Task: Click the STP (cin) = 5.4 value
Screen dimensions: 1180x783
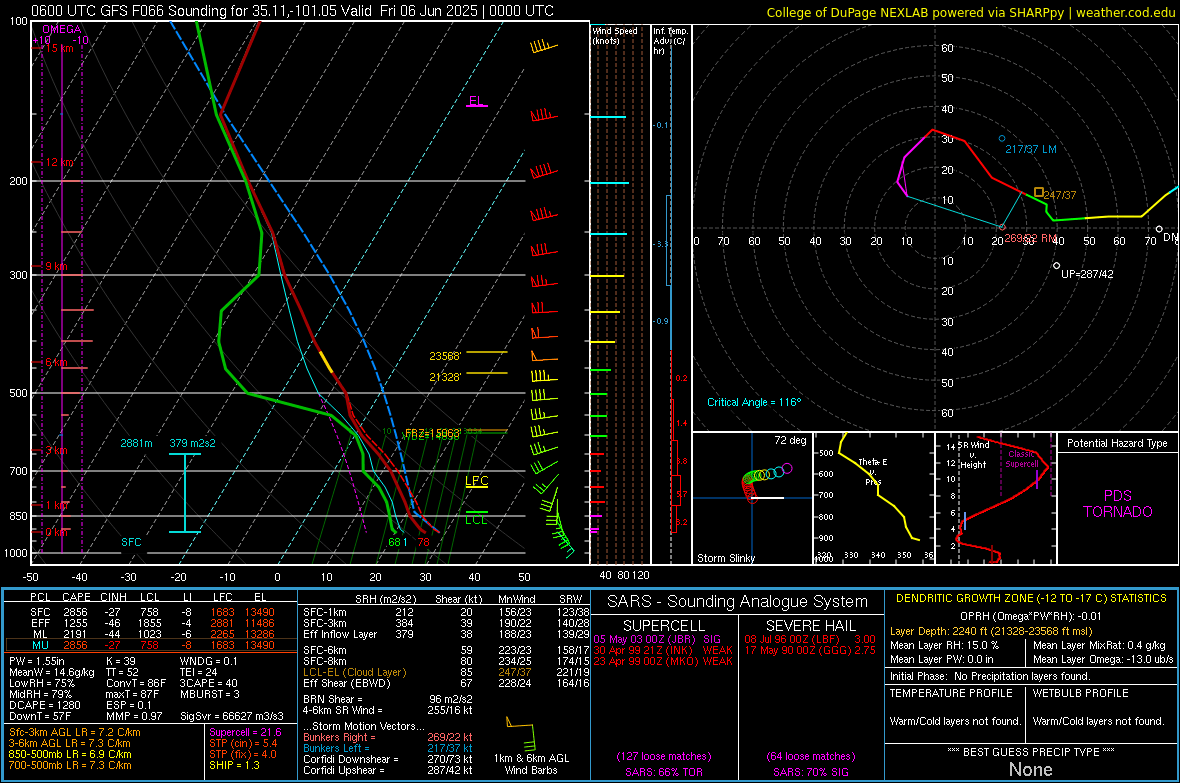Action: [x=243, y=743]
